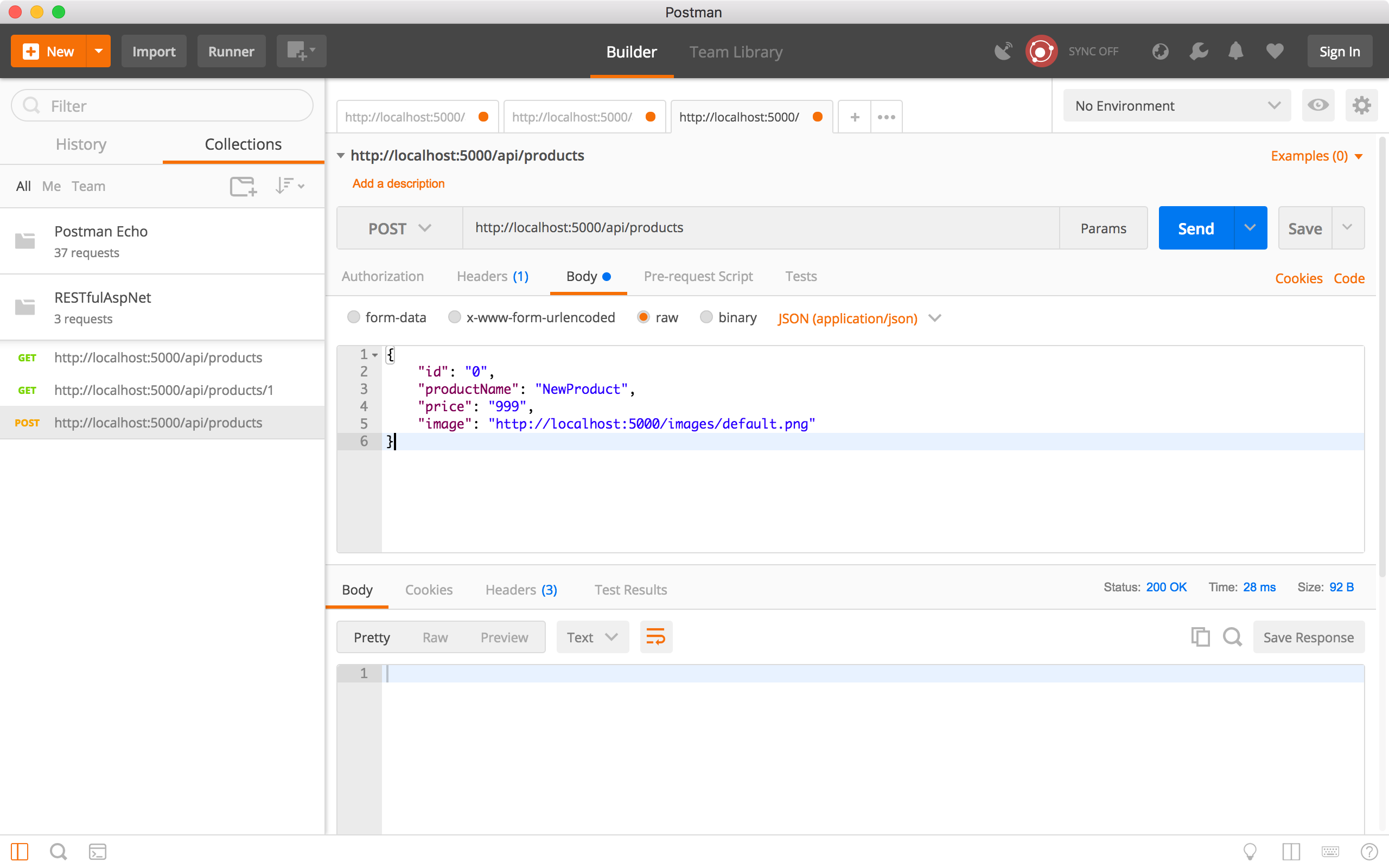
Task: Open the Pre-request Script tab
Action: (x=698, y=276)
